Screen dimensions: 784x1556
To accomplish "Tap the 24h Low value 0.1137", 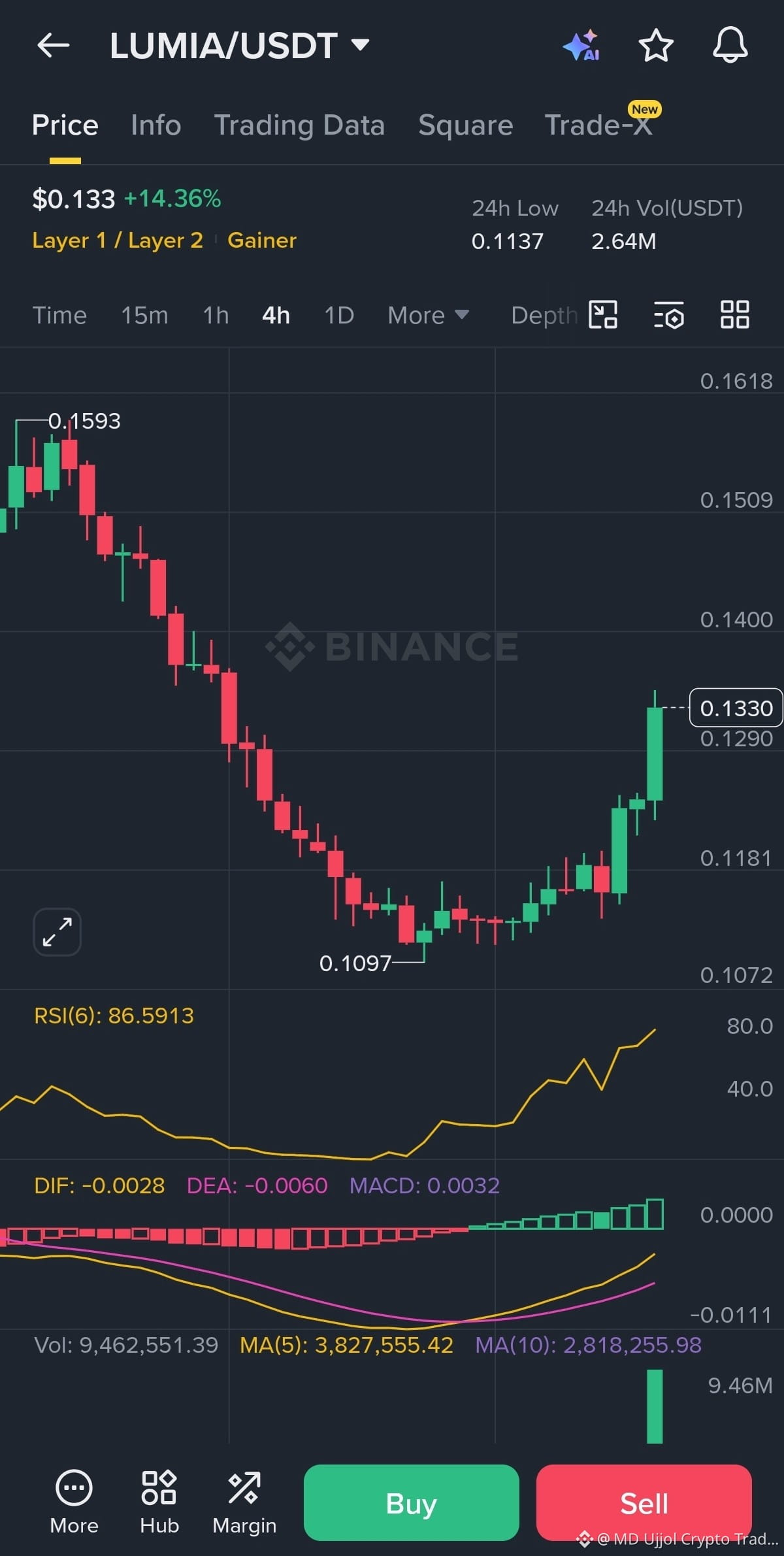I will (508, 241).
